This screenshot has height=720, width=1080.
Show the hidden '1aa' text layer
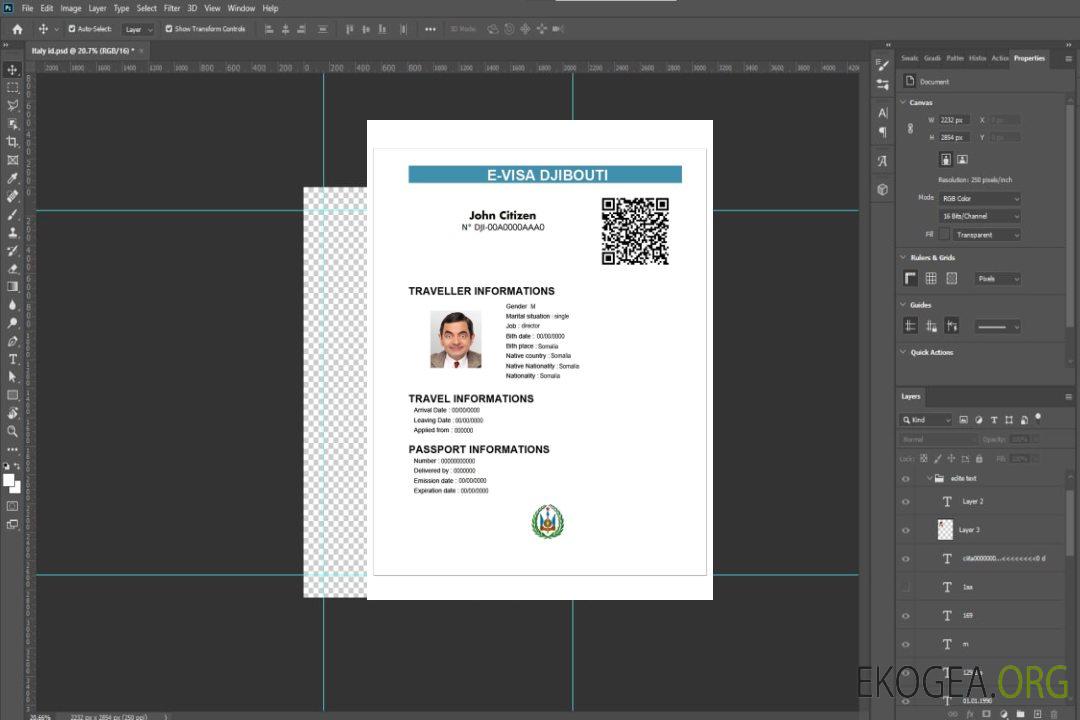(x=906, y=588)
